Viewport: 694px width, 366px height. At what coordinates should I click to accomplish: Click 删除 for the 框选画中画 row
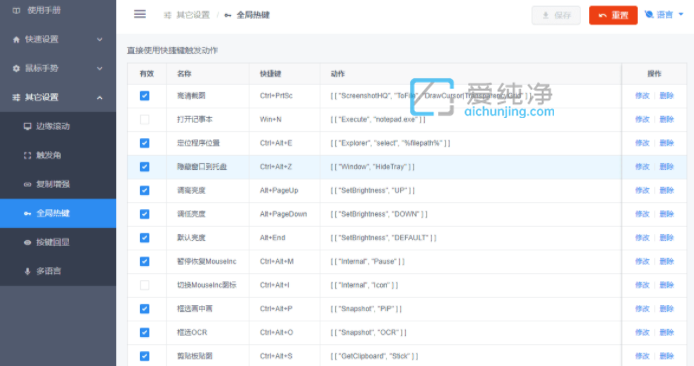click(x=667, y=309)
